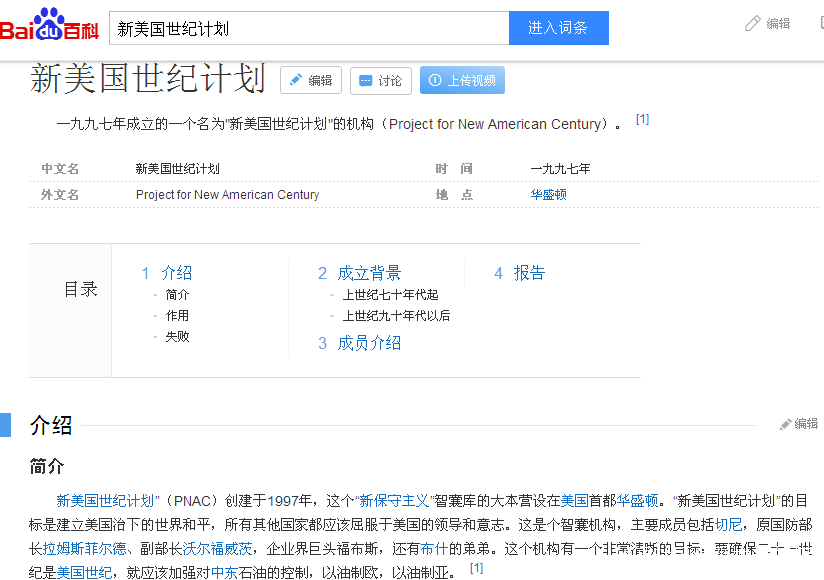
Task: Edit the 介绍 section via pencil icon
Action: pyautogui.click(x=798, y=424)
